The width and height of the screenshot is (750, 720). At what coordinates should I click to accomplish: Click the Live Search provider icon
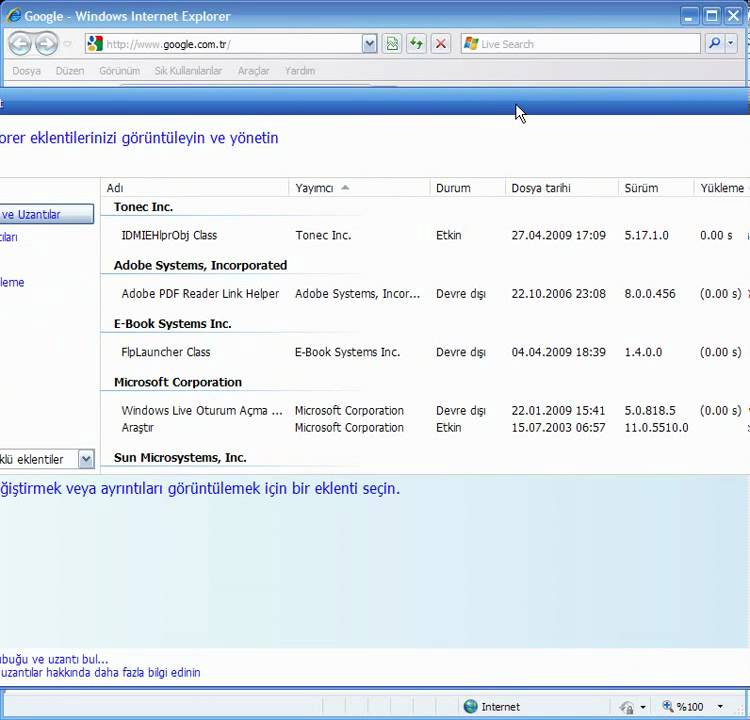pyautogui.click(x=471, y=44)
